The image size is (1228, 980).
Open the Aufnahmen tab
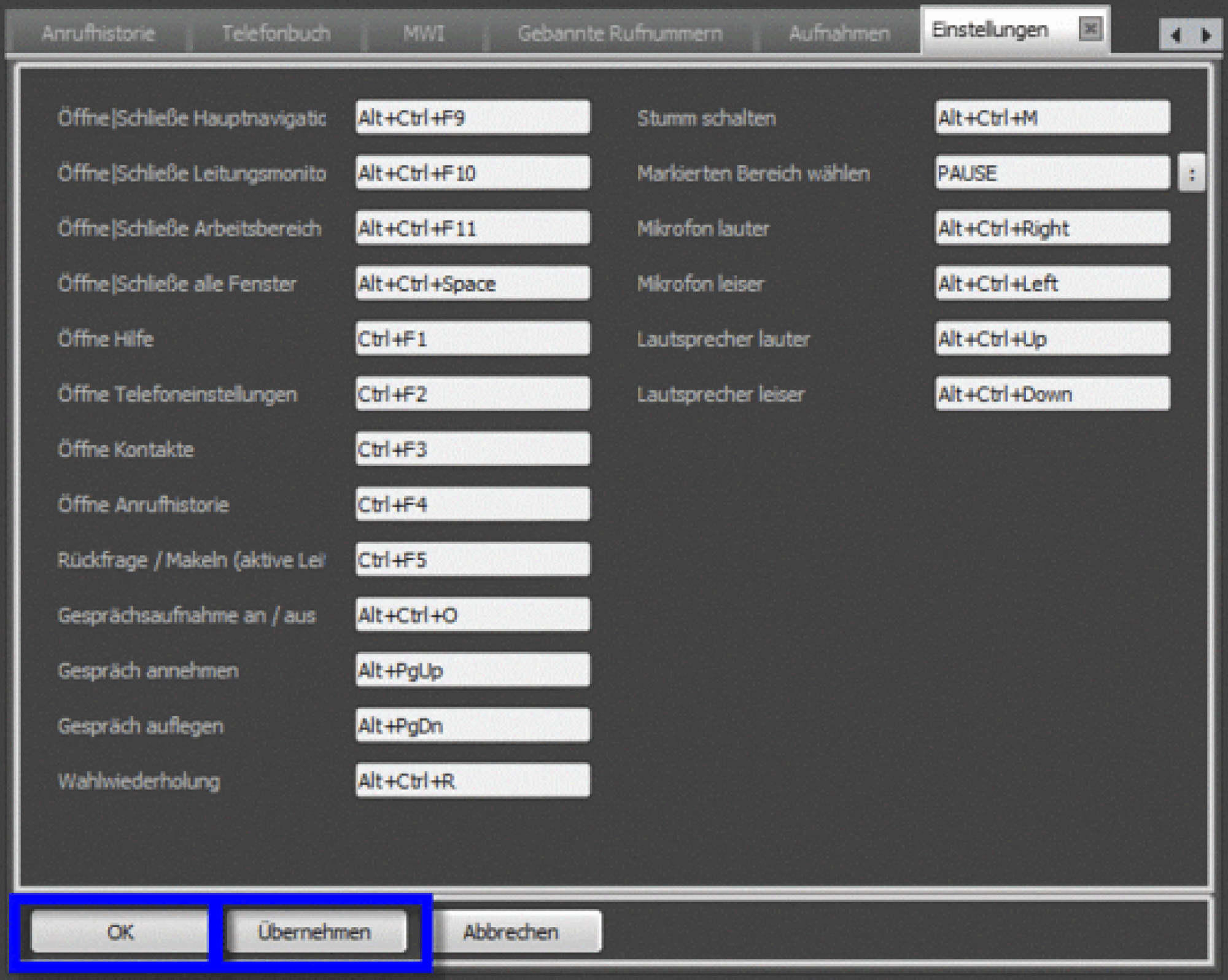[x=839, y=33]
